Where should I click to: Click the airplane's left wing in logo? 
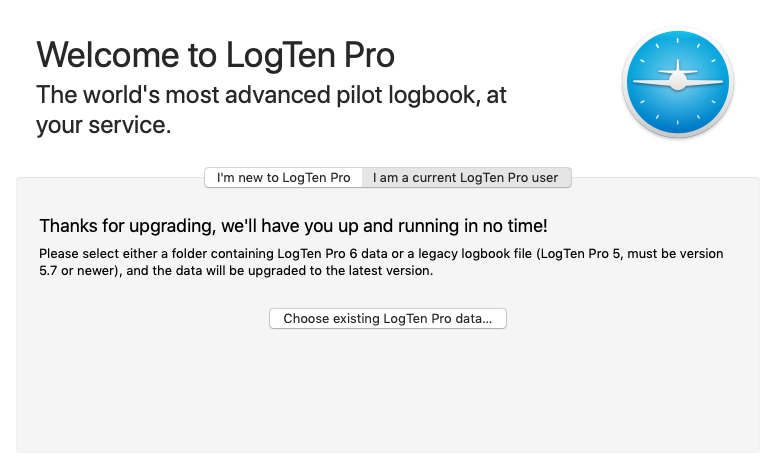651,82
